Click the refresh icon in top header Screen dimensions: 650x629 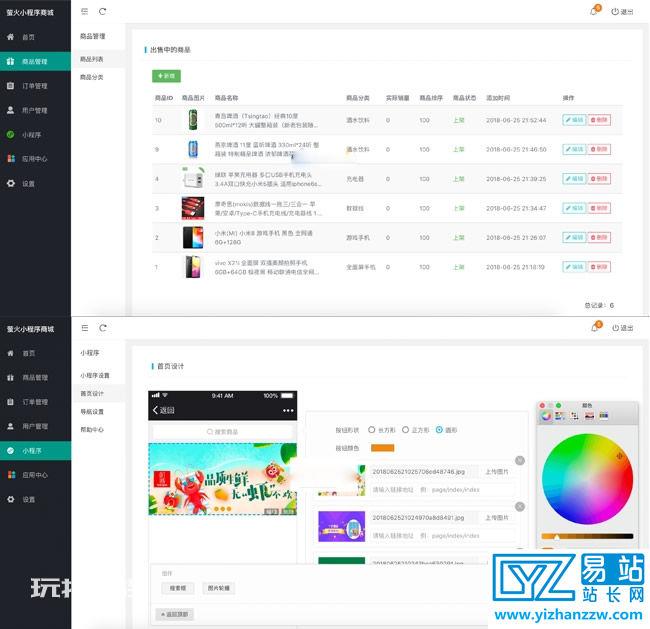click(102, 12)
